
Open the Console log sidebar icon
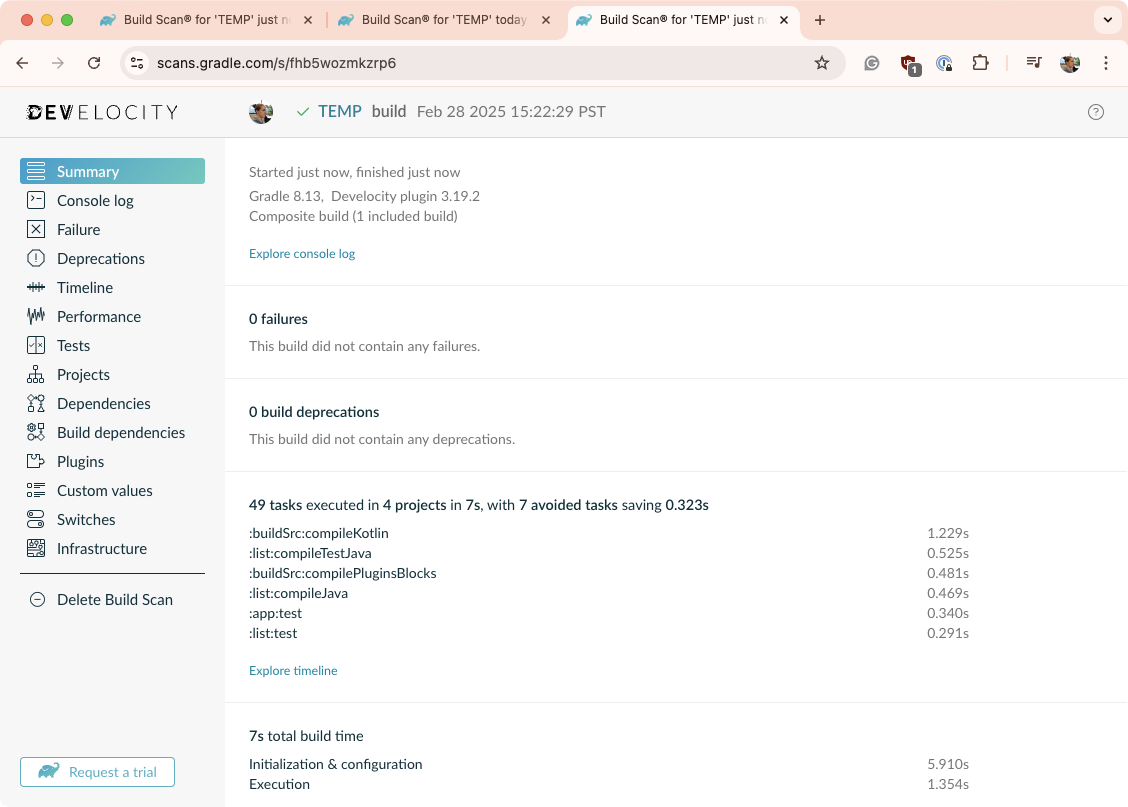pos(36,201)
